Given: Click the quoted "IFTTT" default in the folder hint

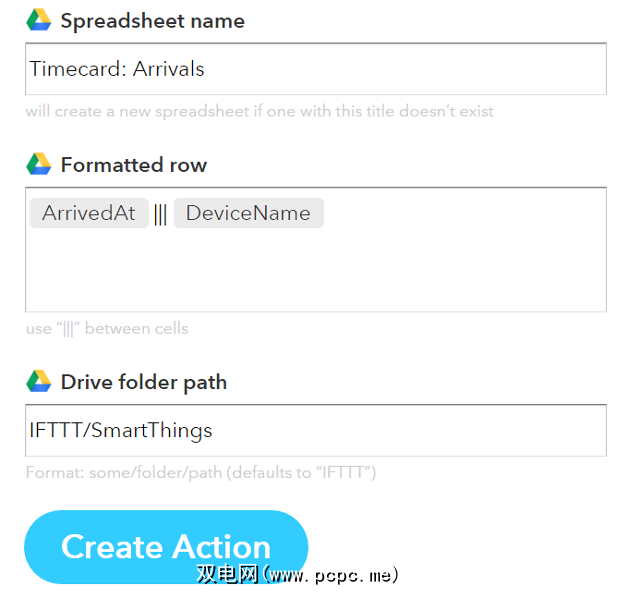Looking at the screenshot, I should click(341, 472).
